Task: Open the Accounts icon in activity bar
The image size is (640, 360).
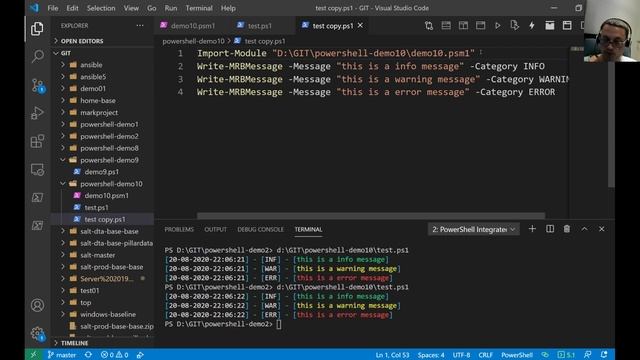Action: 37,305
